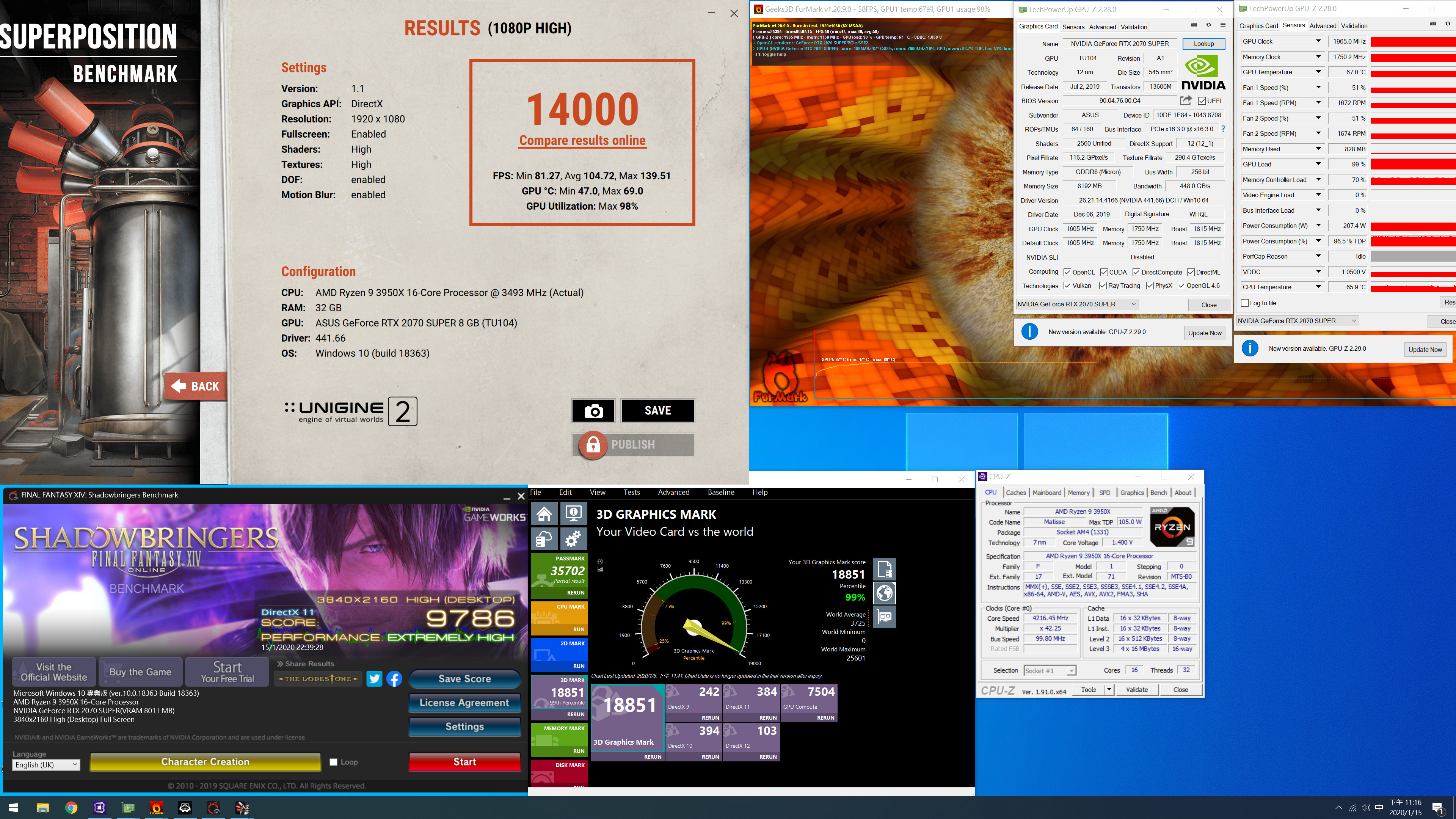
Task: Toggle the UEFI checkbox in GPU-Z
Action: tap(1202, 101)
